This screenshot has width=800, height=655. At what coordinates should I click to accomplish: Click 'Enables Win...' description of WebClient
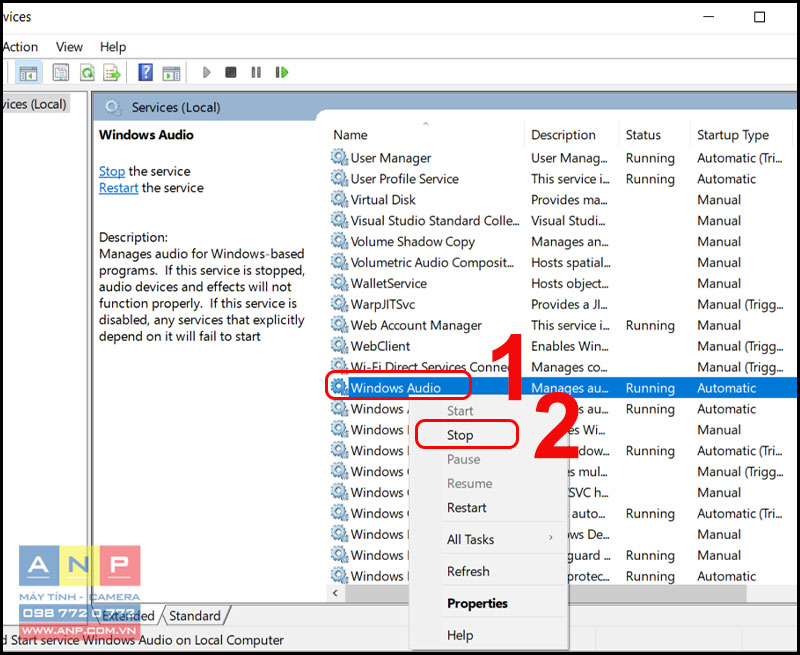(x=569, y=346)
